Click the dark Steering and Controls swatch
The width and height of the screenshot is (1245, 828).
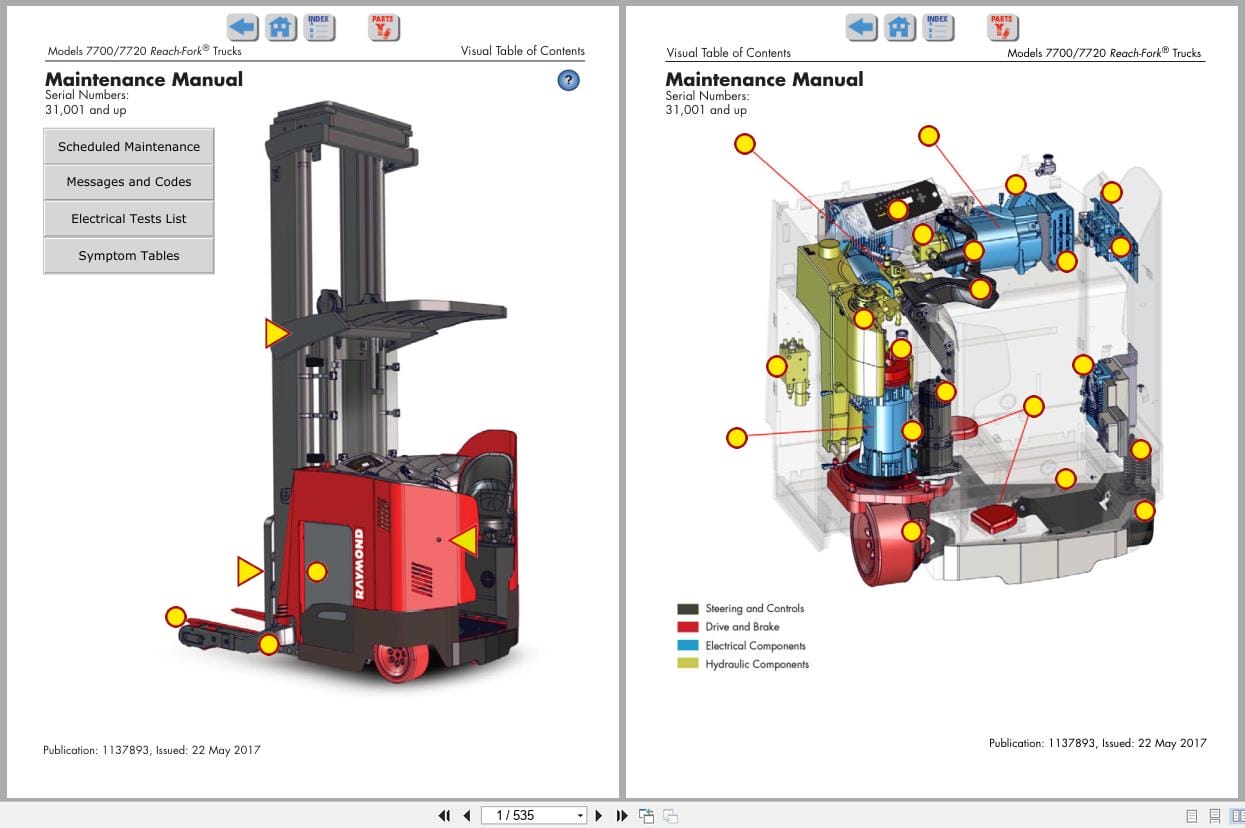pos(688,608)
